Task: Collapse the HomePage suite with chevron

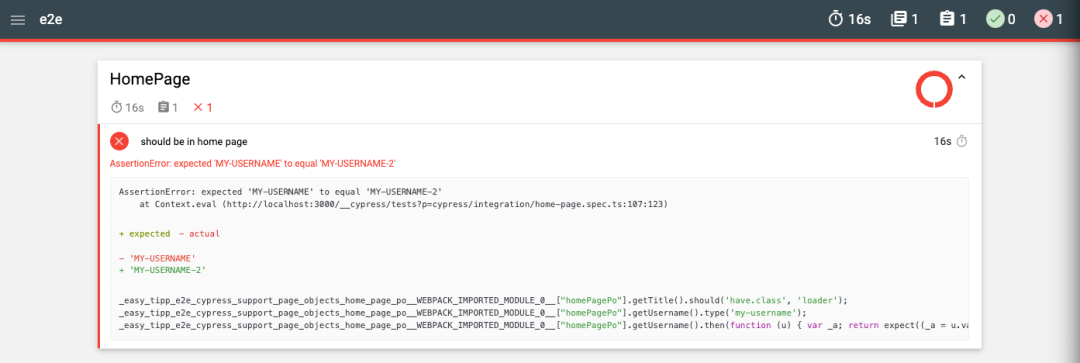Action: 962,78
